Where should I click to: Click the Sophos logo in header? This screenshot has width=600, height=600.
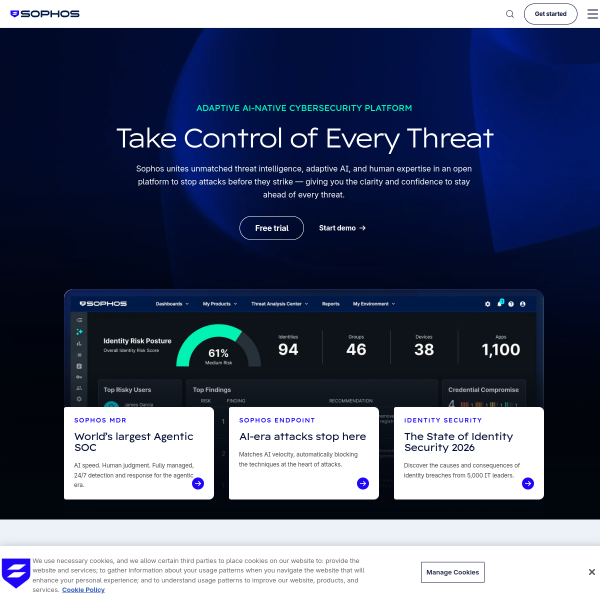[x=45, y=14]
